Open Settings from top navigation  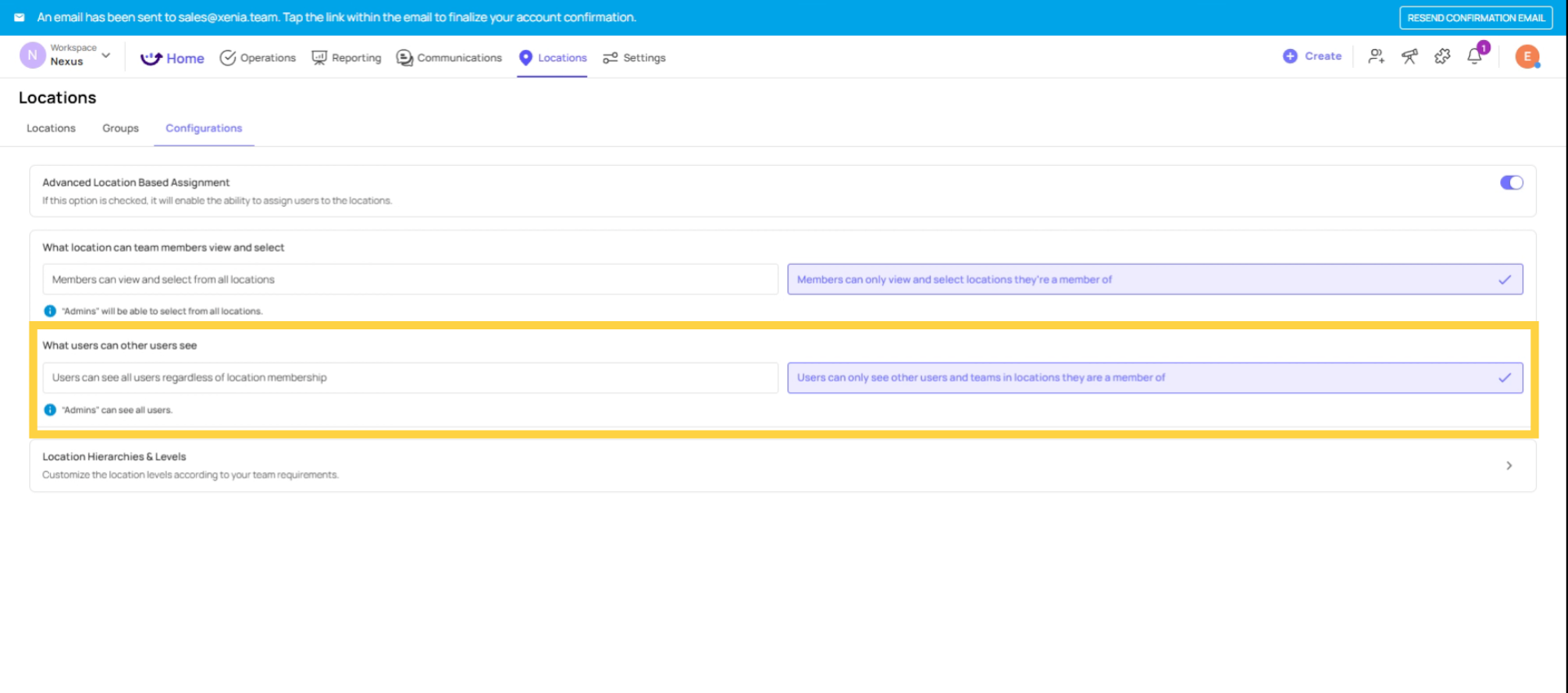635,58
